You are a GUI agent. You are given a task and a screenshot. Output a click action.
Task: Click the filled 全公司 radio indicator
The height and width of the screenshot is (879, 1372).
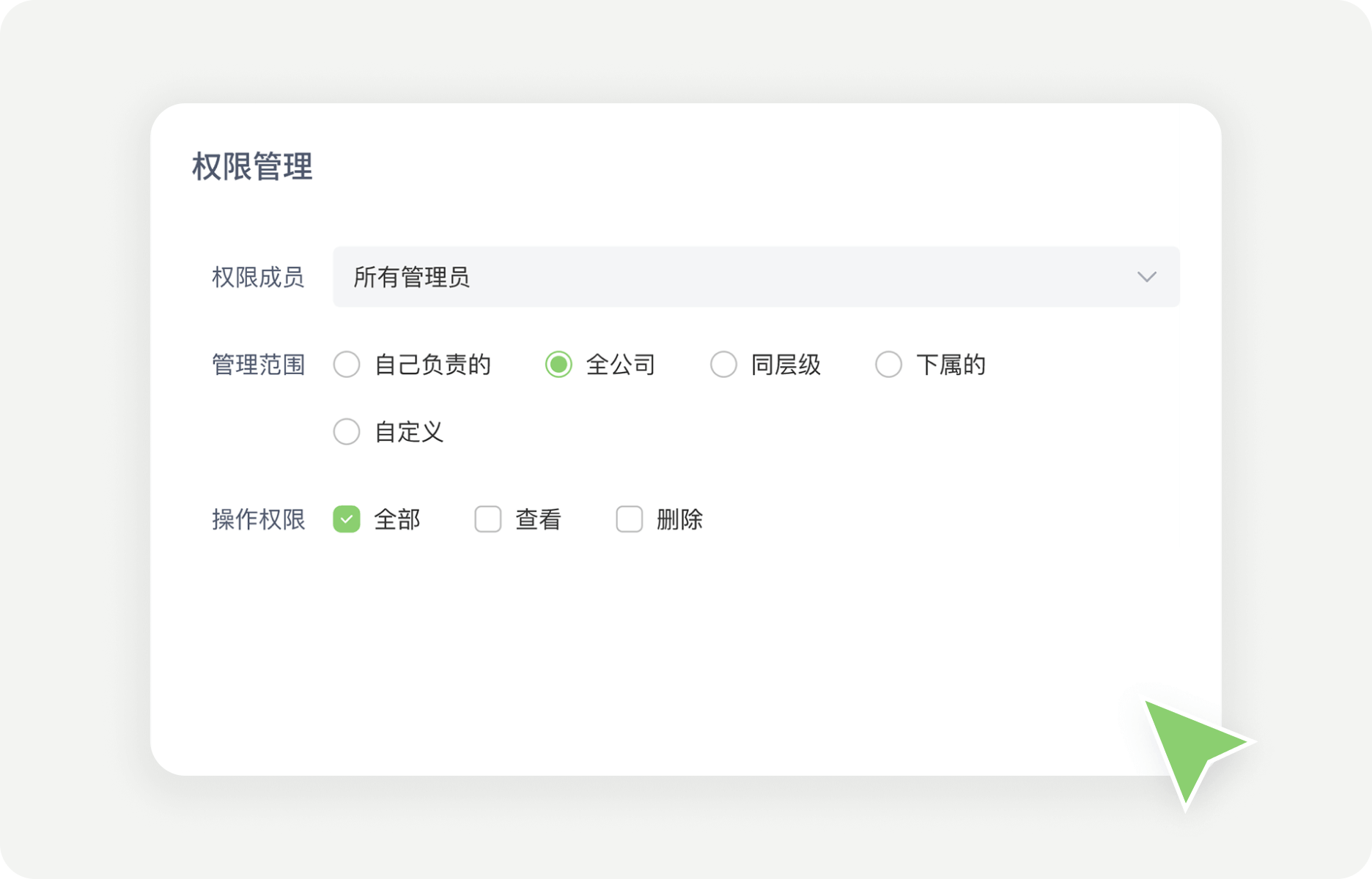[x=558, y=364]
